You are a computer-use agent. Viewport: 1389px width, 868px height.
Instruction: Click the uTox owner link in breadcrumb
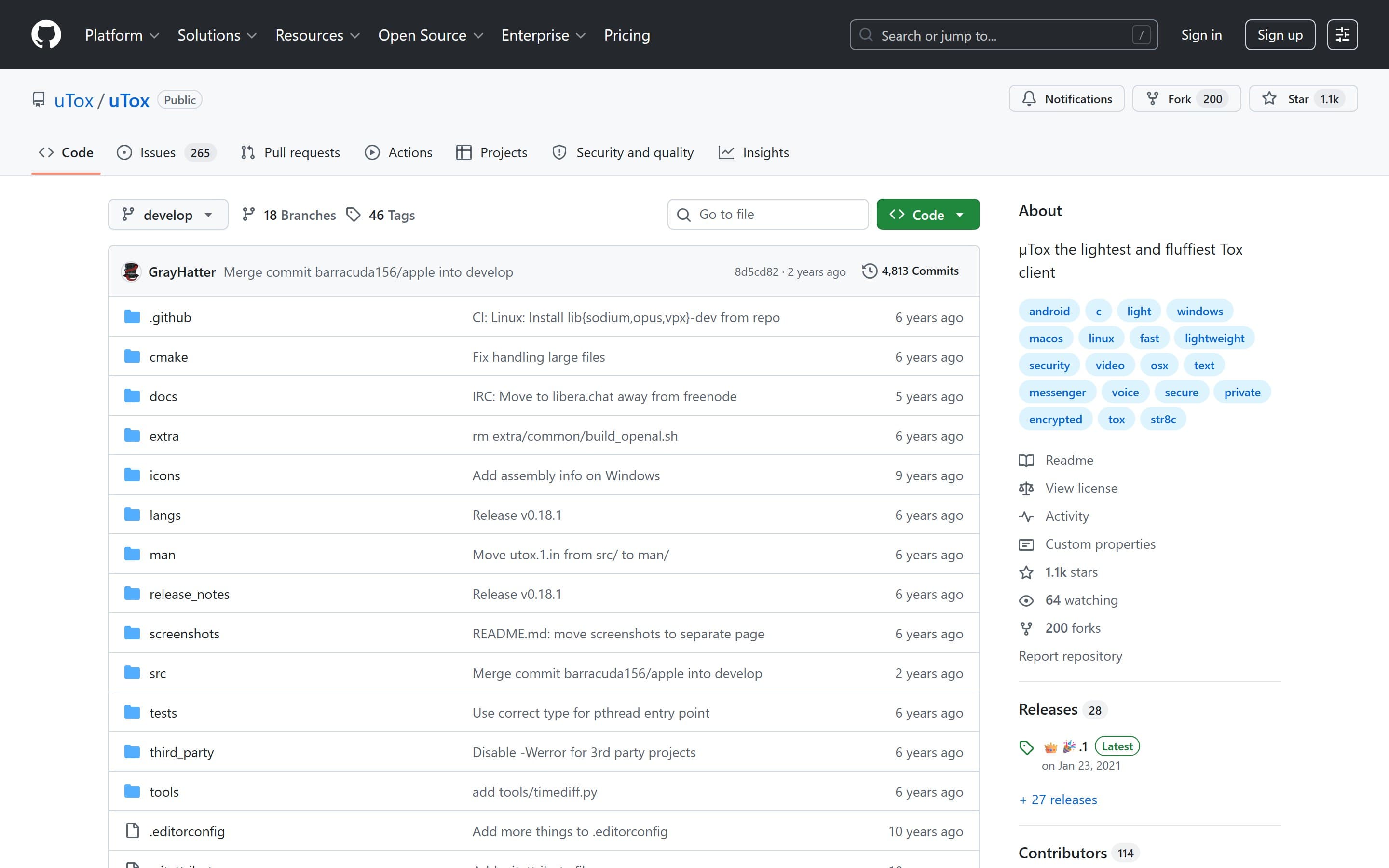(73, 100)
